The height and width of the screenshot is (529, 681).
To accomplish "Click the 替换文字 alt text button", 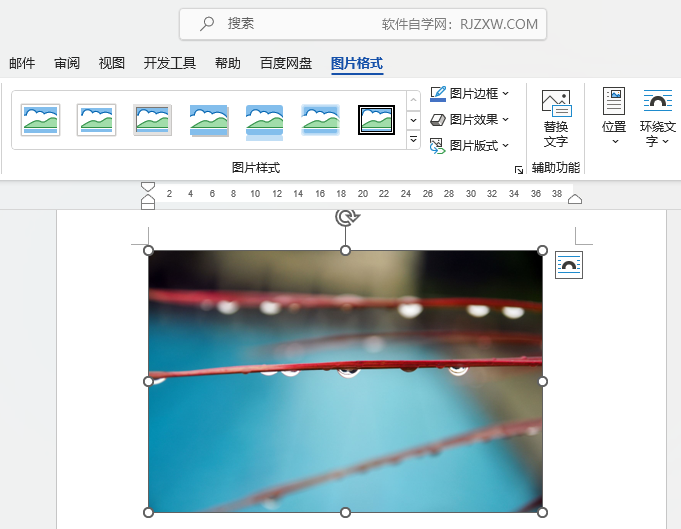I will (556, 118).
